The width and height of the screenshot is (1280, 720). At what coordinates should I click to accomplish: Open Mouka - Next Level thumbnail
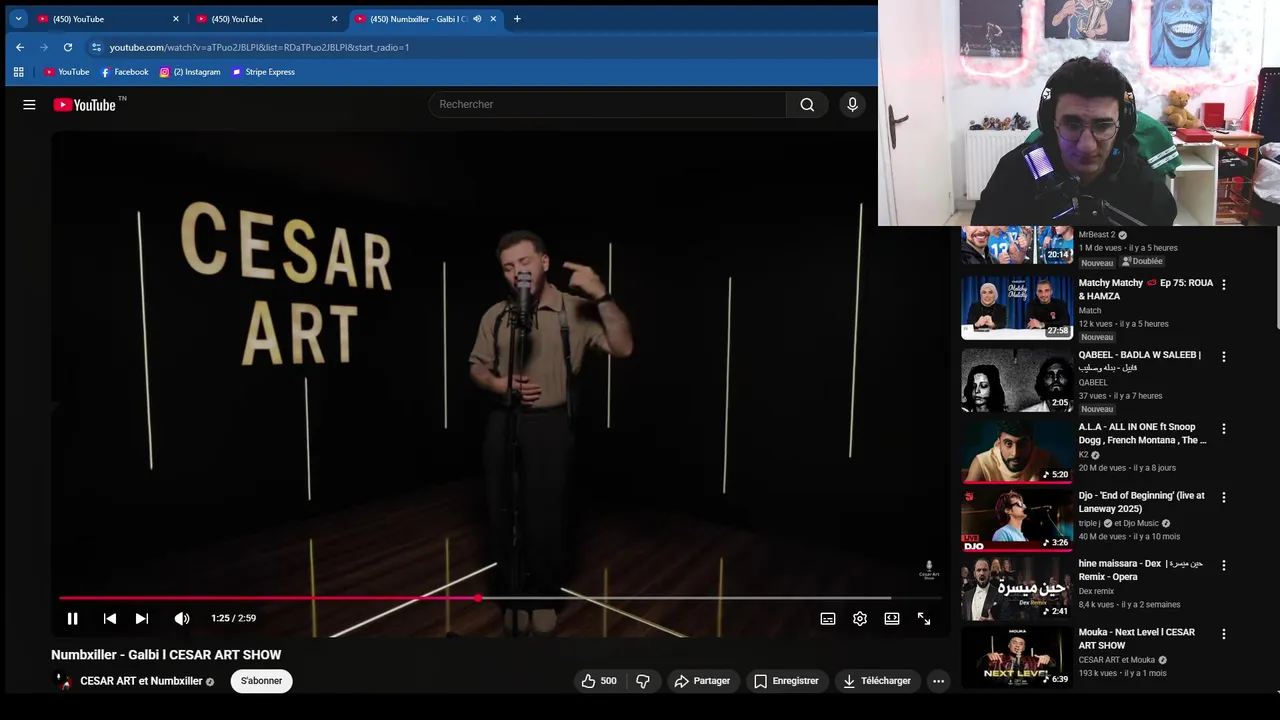pos(1017,657)
